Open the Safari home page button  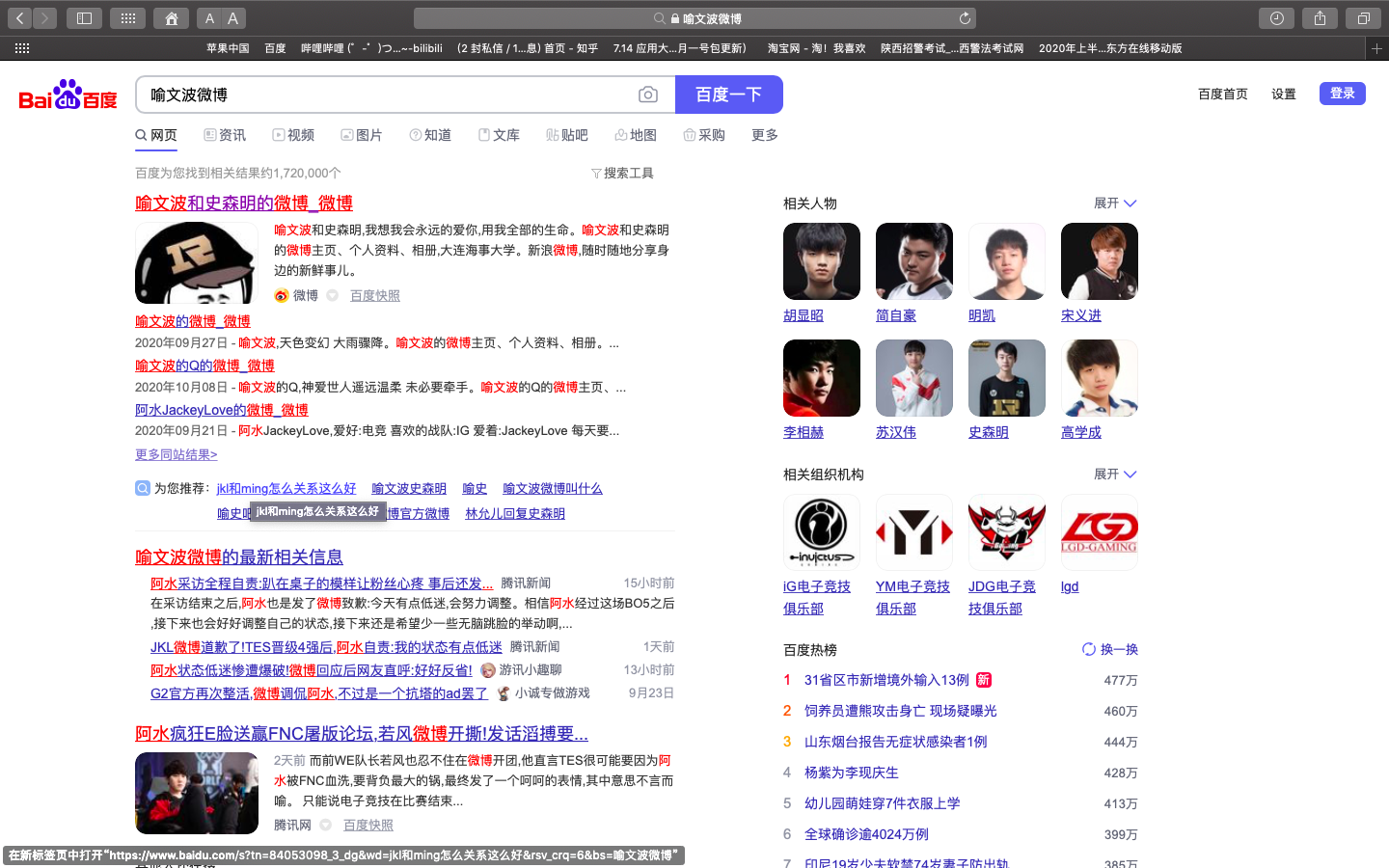pyautogui.click(x=171, y=18)
